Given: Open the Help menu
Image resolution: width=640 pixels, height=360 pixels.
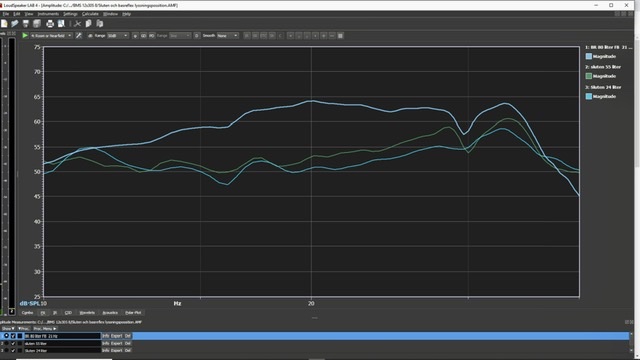Looking at the screenshot, I should click(x=127, y=14).
